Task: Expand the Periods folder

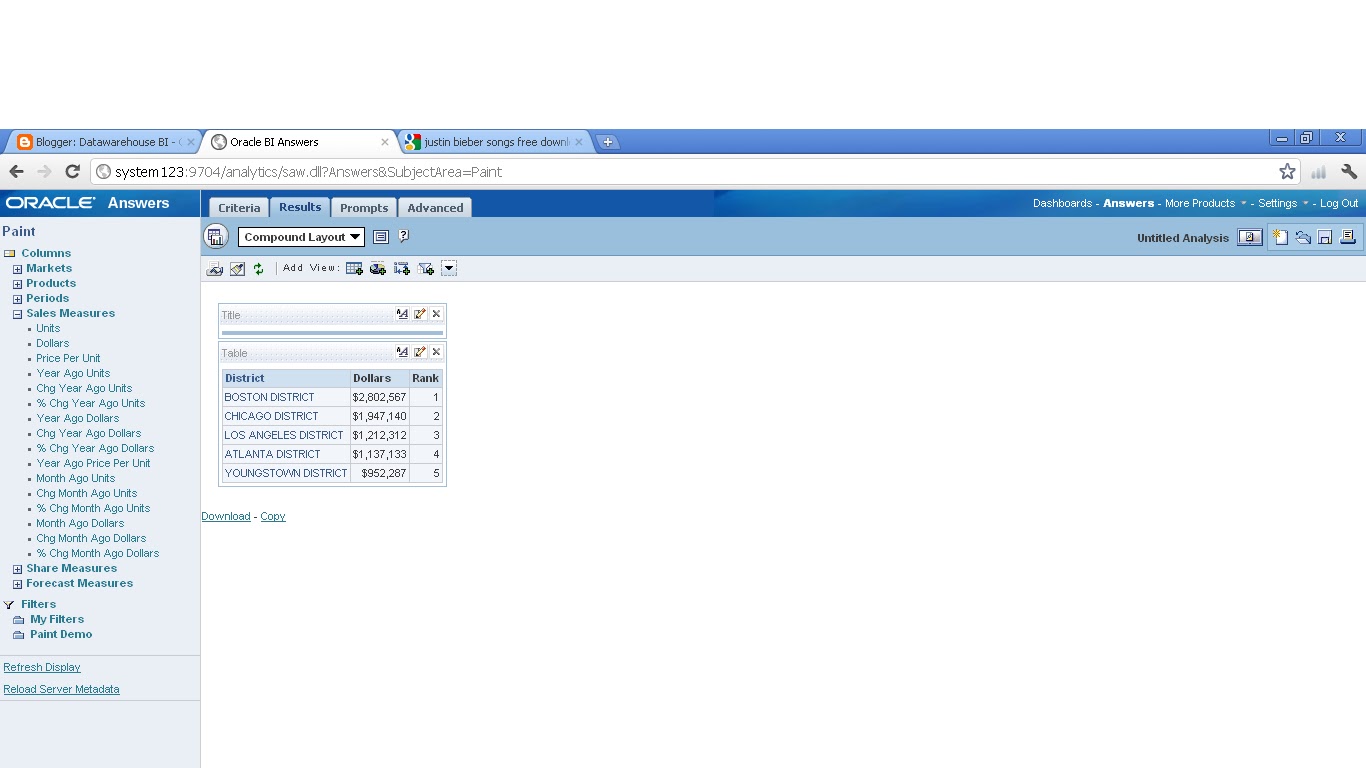Action: pyautogui.click(x=17, y=299)
